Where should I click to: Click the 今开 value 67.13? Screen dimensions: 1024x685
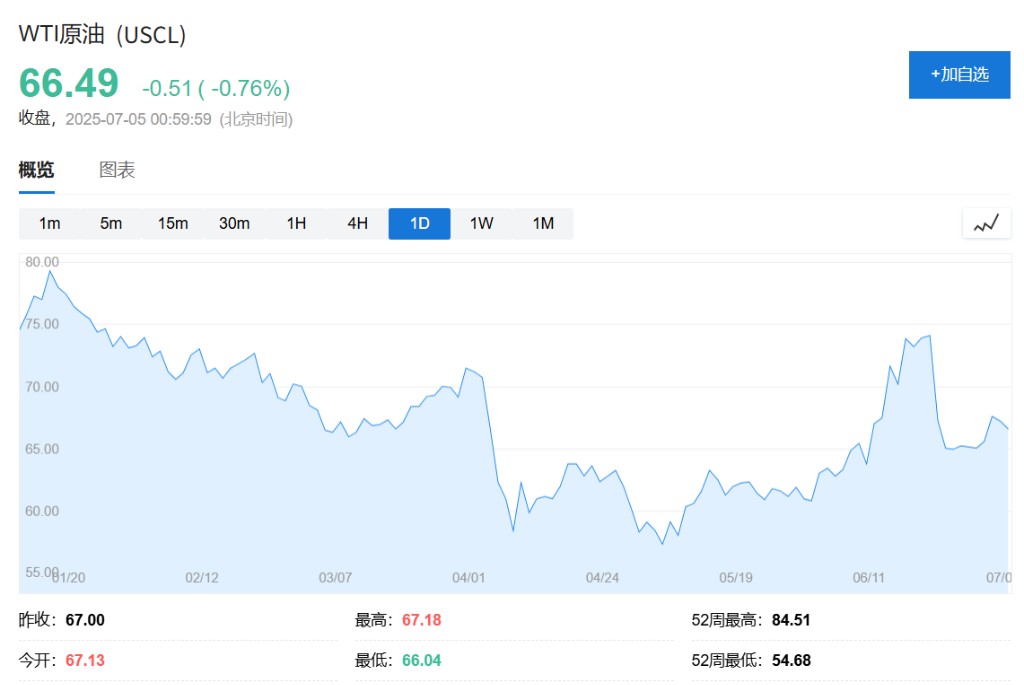pos(85,661)
